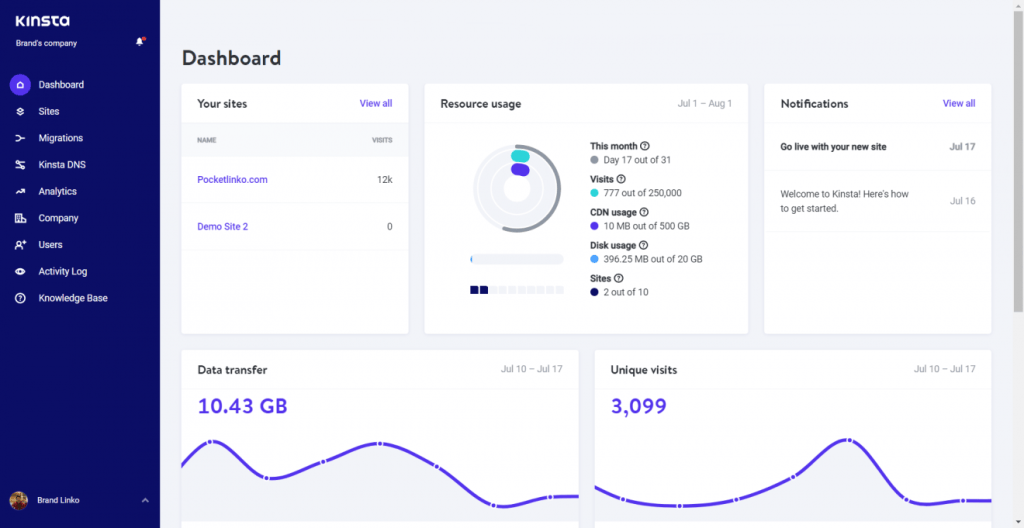This screenshot has height=528, width=1024.
Task: Click the circular resource usage chart
Action: click(x=517, y=188)
